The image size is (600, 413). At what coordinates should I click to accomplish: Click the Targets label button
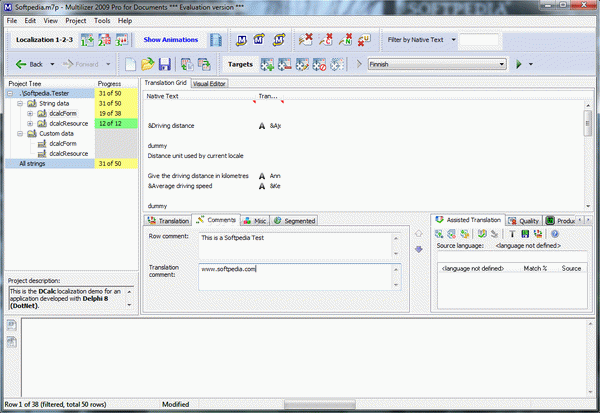click(x=240, y=64)
